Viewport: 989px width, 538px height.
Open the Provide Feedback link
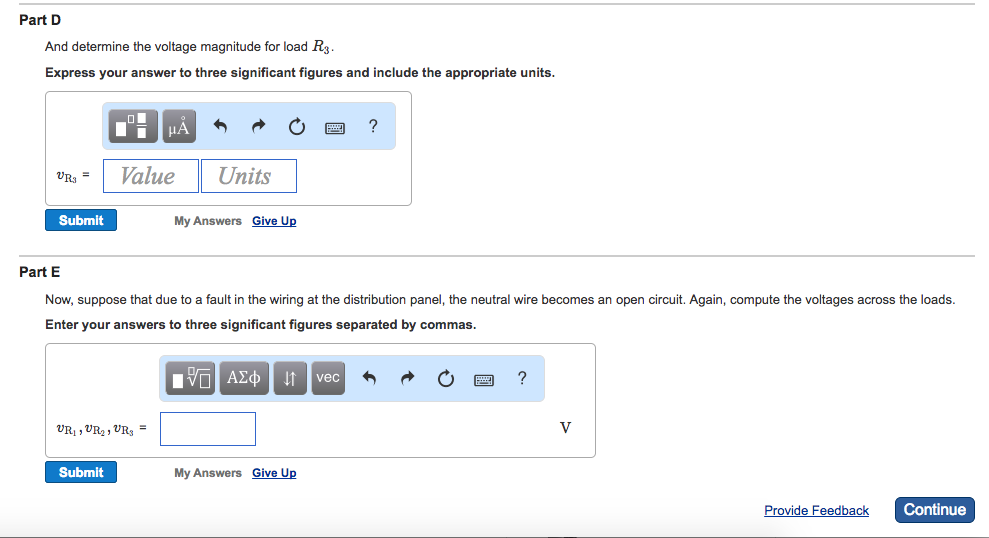[816, 510]
